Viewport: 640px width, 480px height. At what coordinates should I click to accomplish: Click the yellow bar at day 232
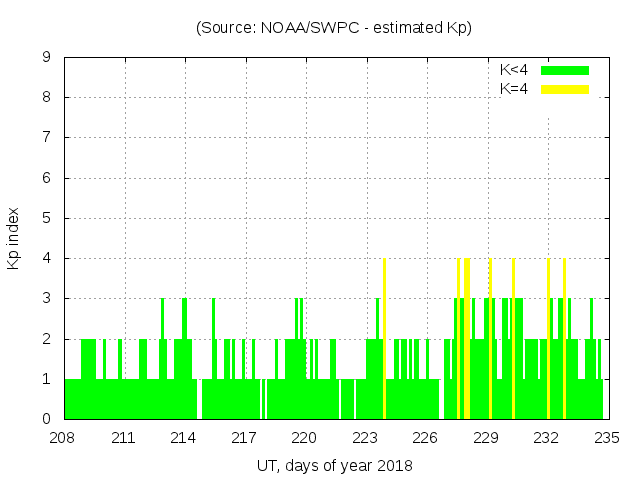point(548,340)
